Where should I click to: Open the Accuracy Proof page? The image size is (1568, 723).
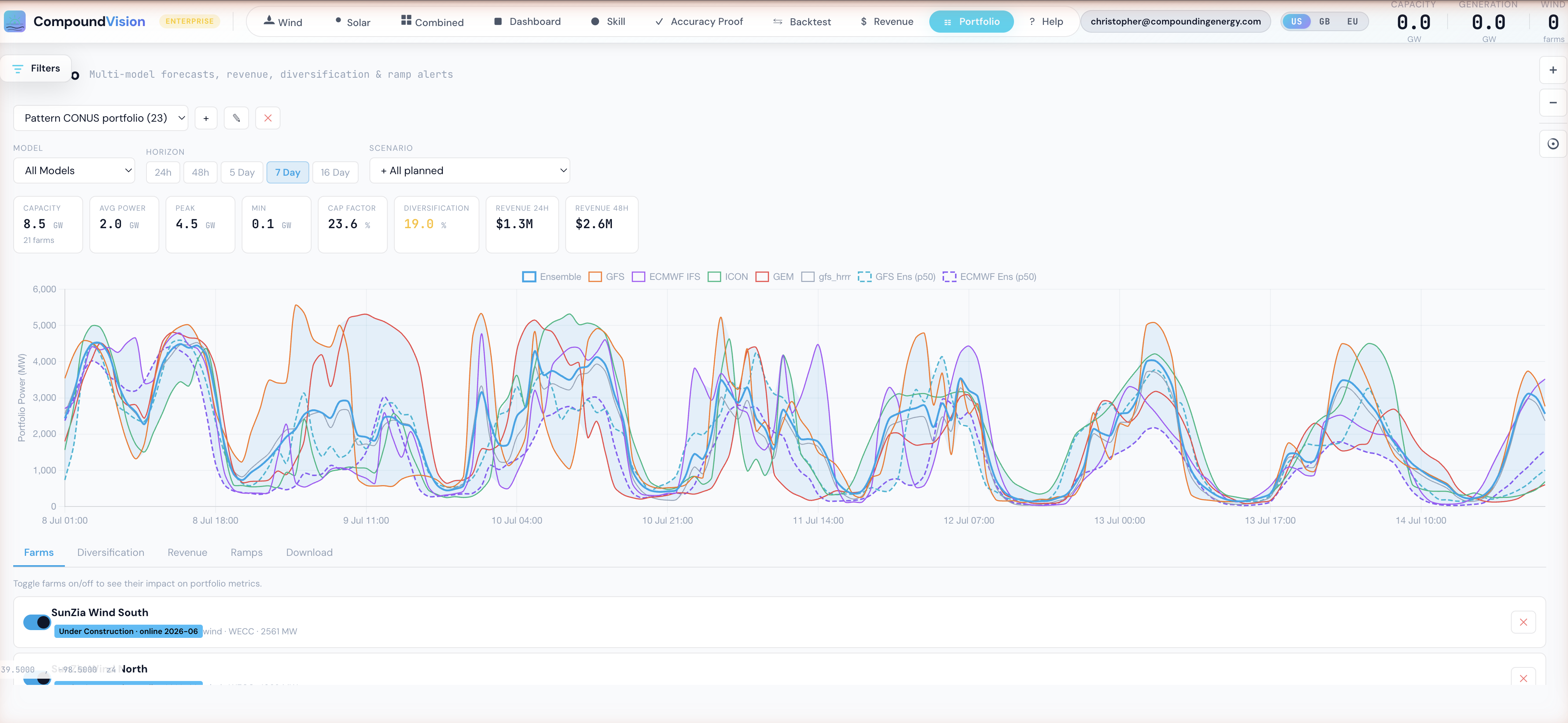(x=699, y=21)
